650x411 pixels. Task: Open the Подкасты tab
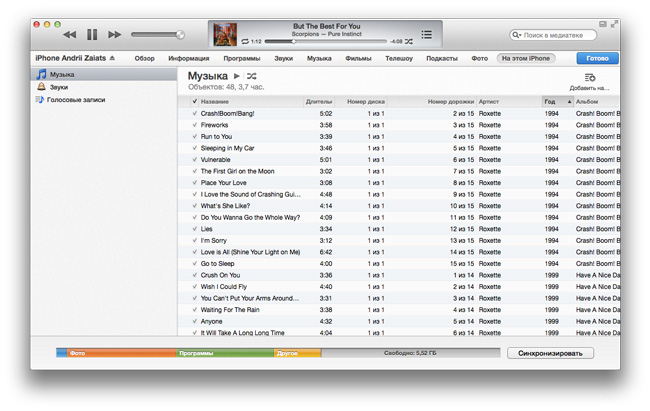click(x=442, y=58)
